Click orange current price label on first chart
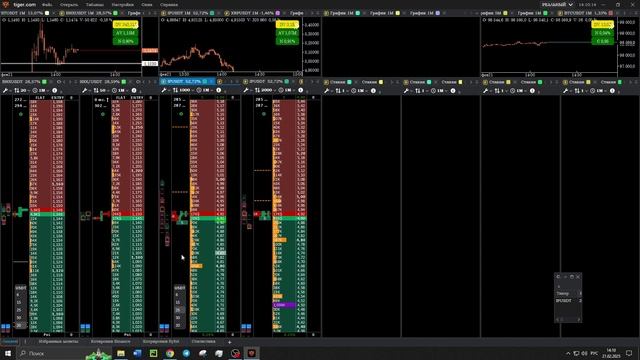The height and width of the screenshot is (360, 640). (x=150, y=51)
